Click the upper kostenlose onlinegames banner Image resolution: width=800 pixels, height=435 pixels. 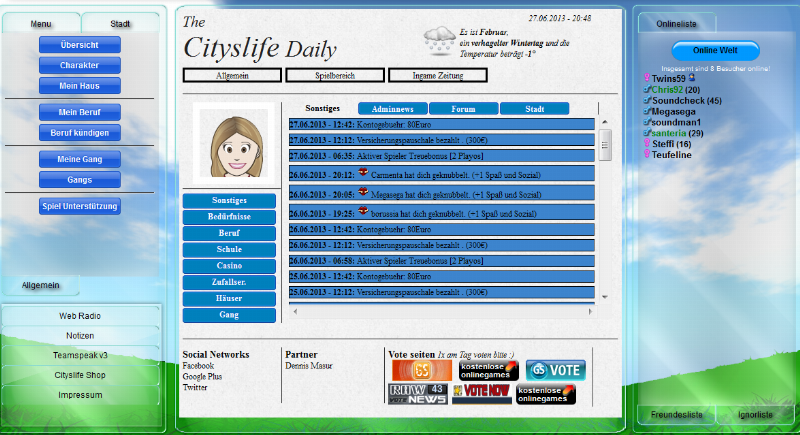[x=488, y=370]
